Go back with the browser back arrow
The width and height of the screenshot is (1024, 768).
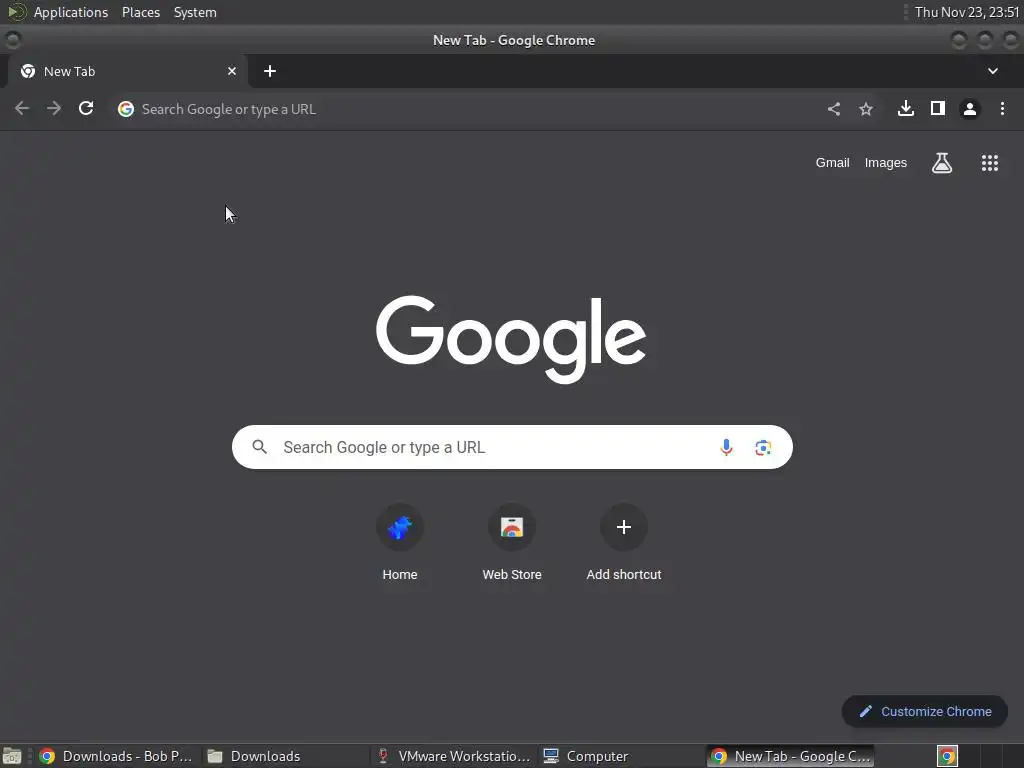22,108
